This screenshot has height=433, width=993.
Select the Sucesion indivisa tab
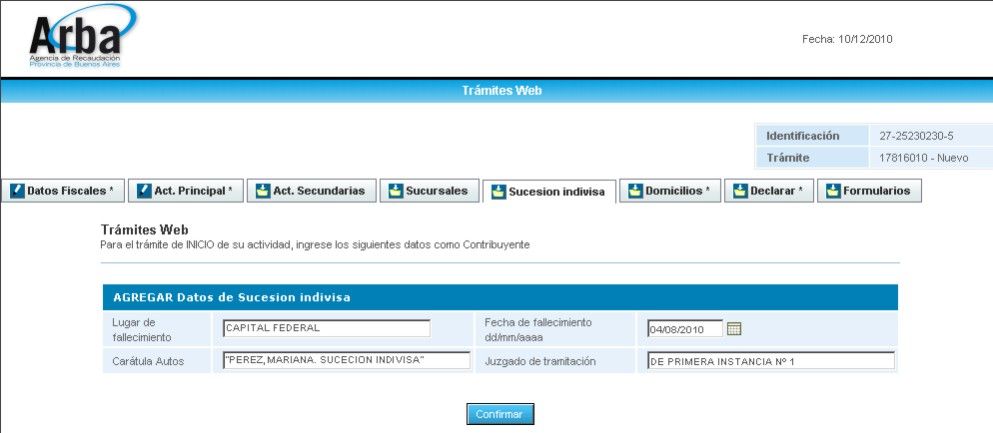click(x=549, y=192)
